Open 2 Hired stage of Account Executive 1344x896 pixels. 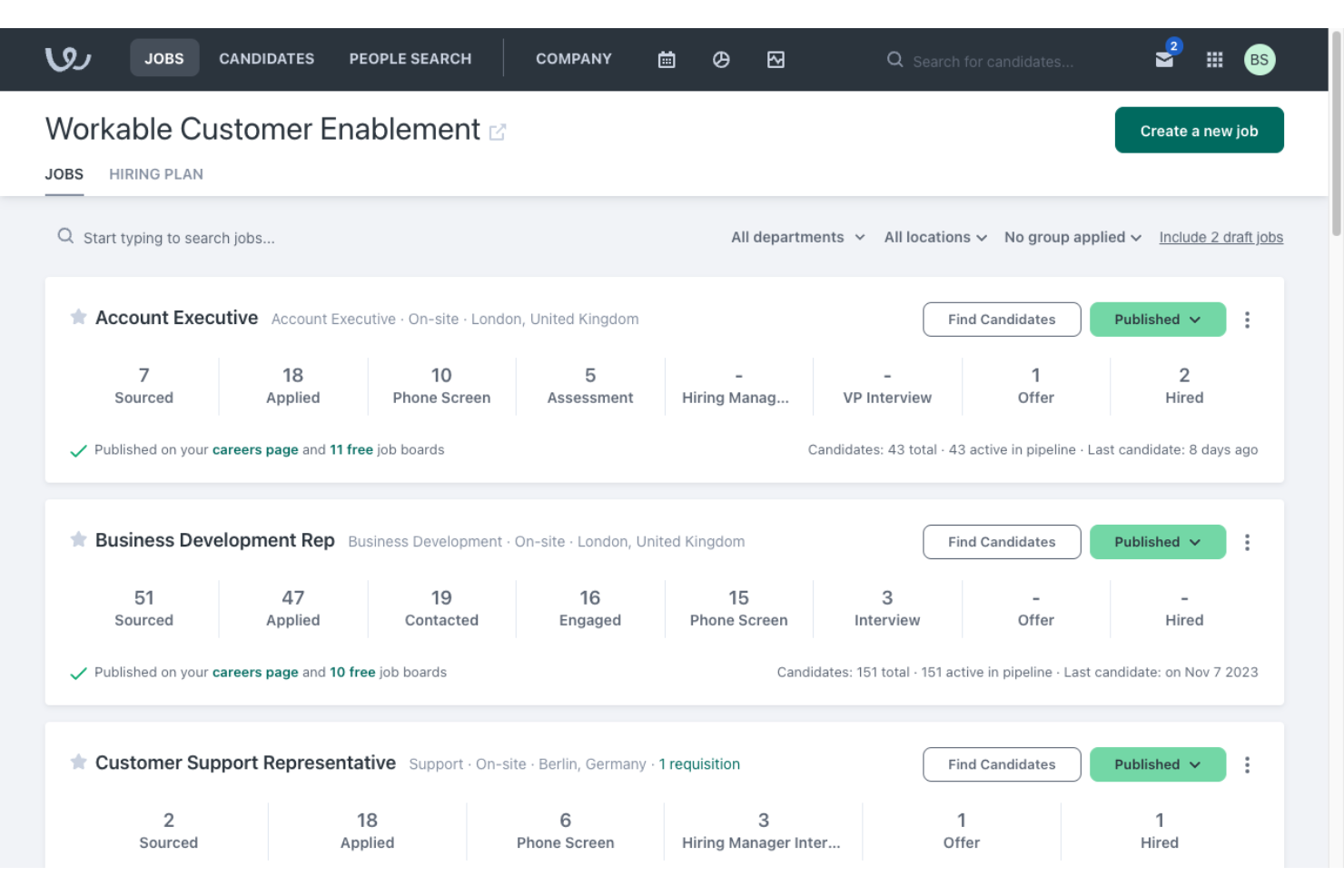tap(1184, 386)
